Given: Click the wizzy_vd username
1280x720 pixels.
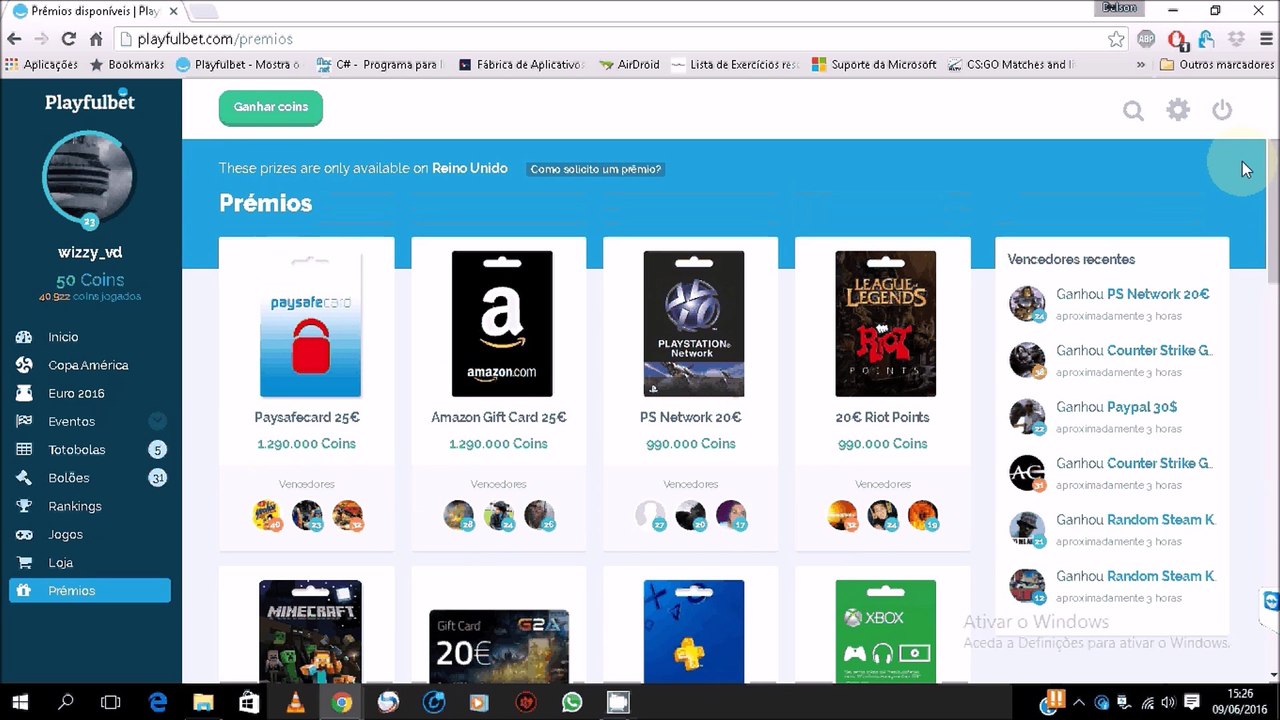Looking at the screenshot, I should coord(90,253).
